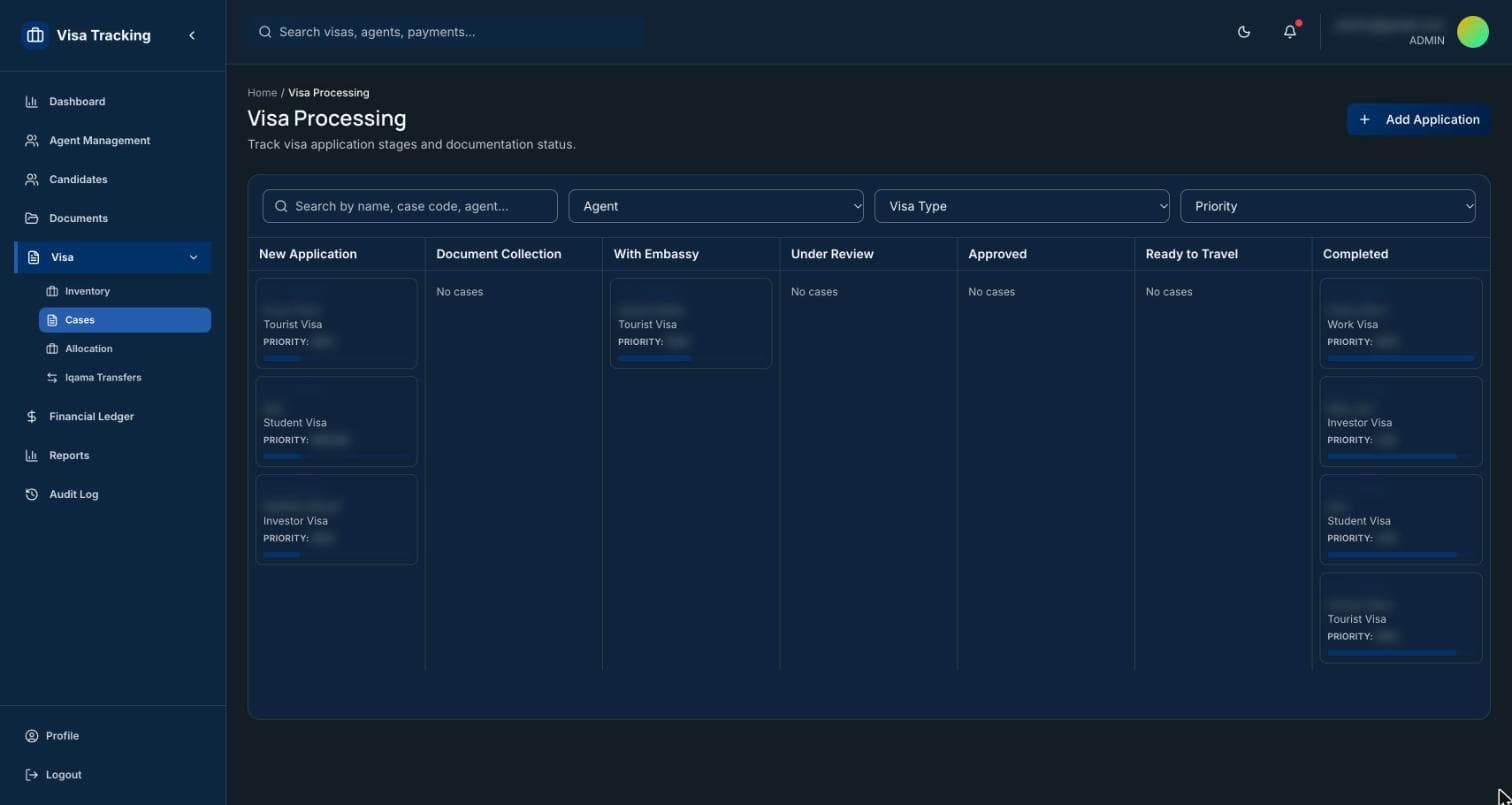Click the Candidates people icon
The height and width of the screenshot is (805, 1512).
(x=31, y=180)
